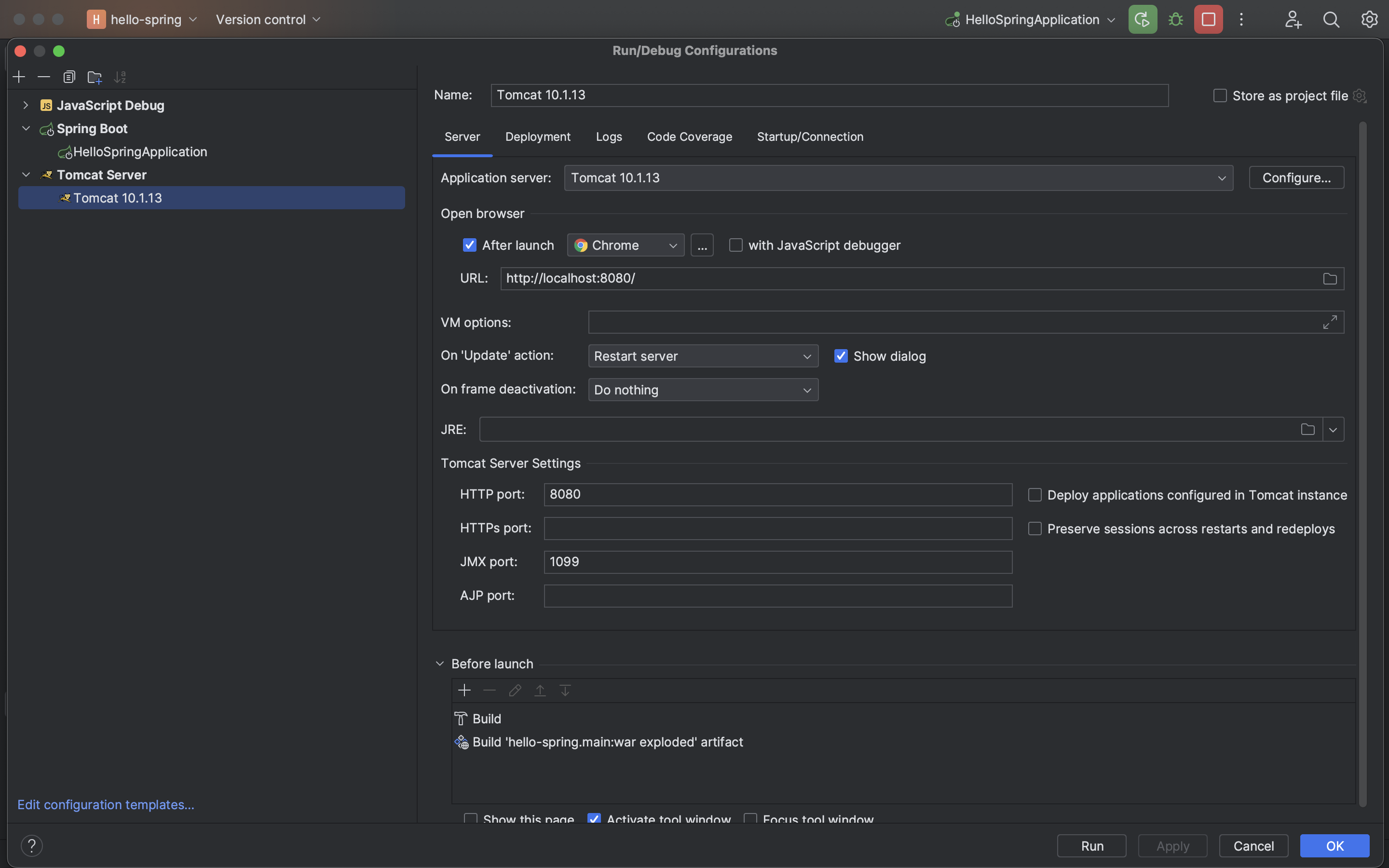Collapse the Before launch section
Image resolution: width=1389 pixels, height=868 pixels.
[440, 664]
